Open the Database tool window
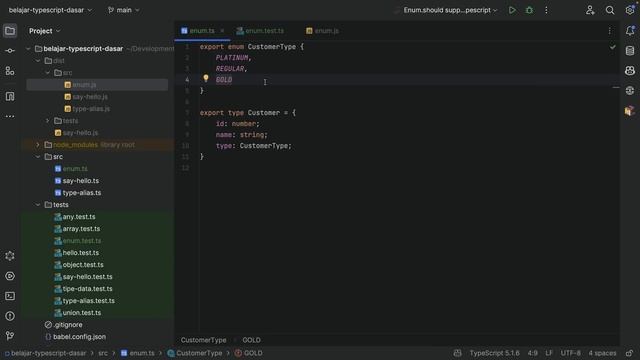The width and height of the screenshot is (640, 360). click(x=630, y=51)
